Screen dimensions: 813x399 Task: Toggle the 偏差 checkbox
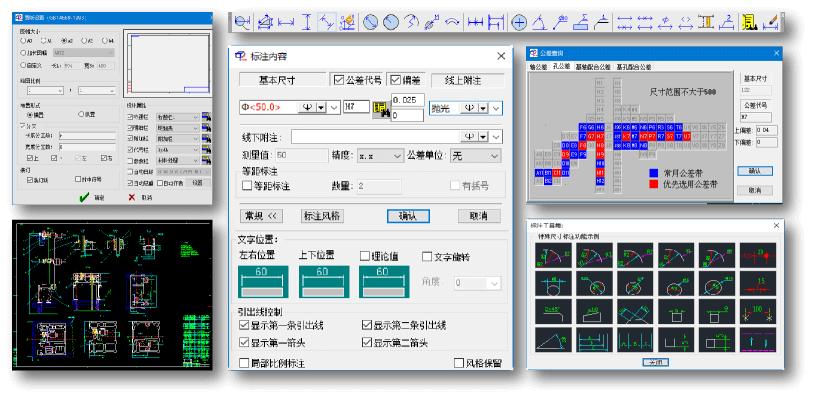point(396,80)
